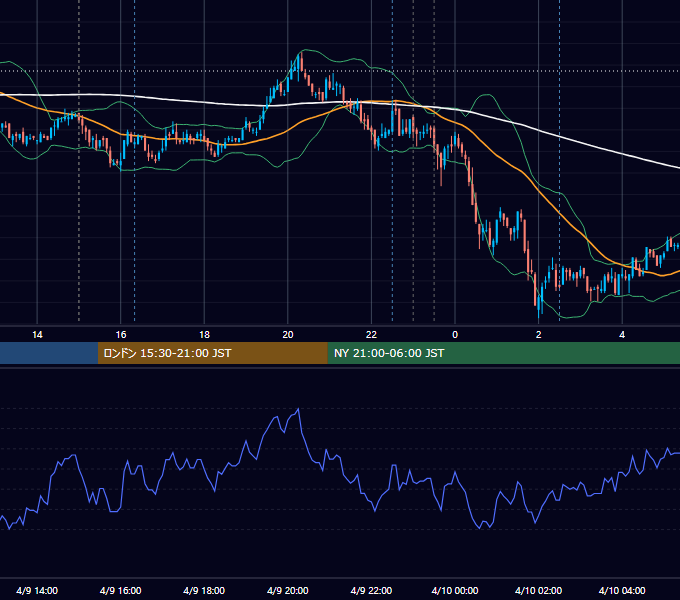Screen dimensions: 680x600
Task: Click the 14 hour axis label
Action: pyautogui.click(x=37, y=335)
